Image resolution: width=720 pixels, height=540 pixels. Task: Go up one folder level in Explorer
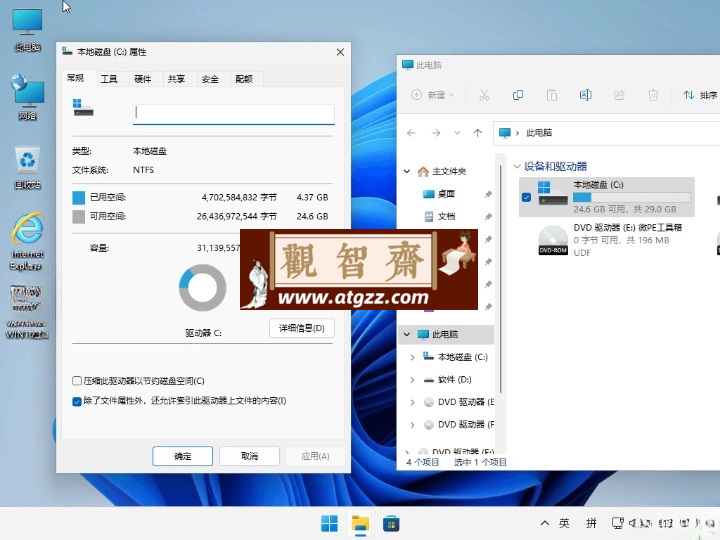[x=478, y=133]
